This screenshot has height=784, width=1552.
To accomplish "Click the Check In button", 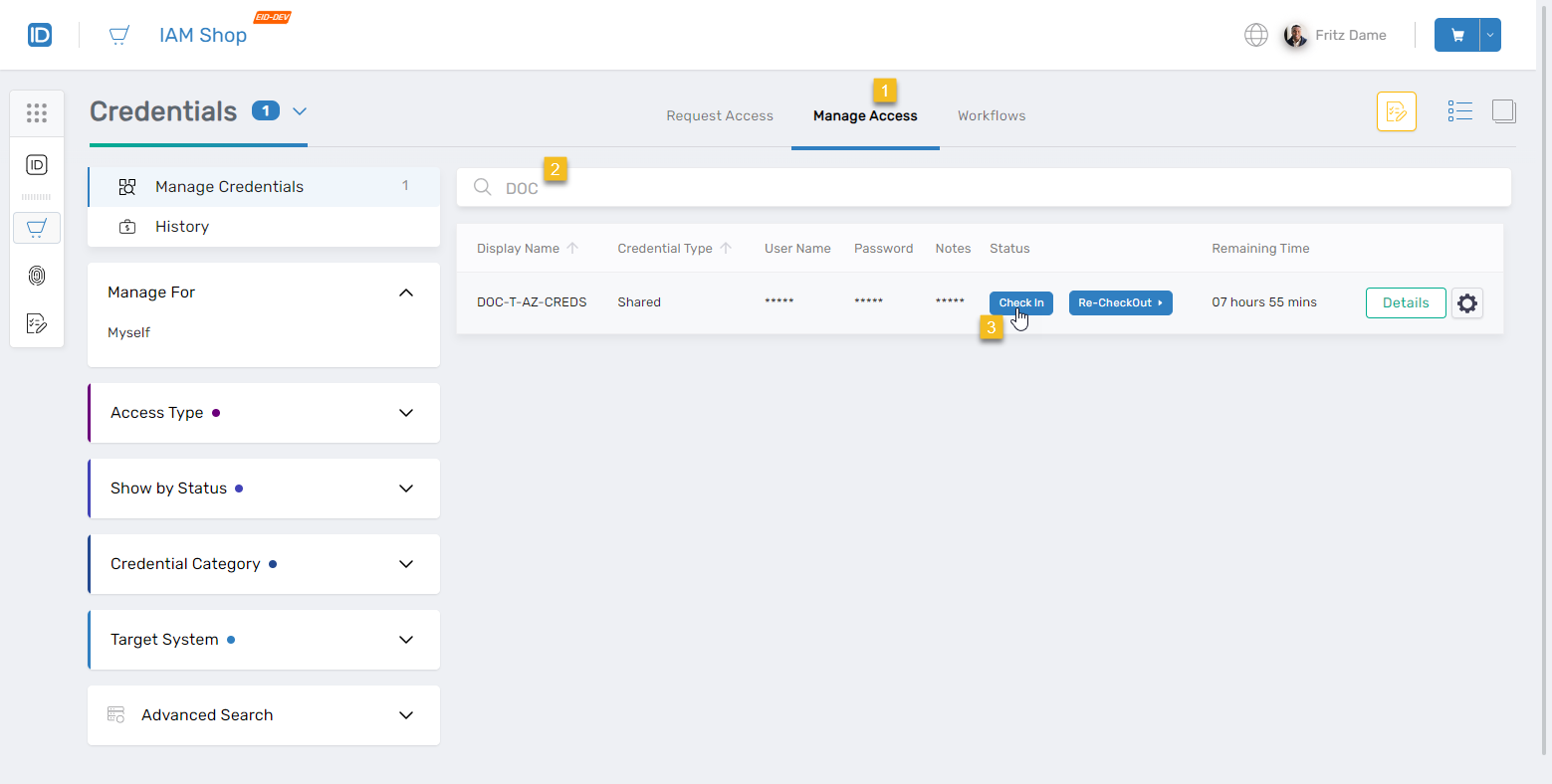I will (1020, 302).
